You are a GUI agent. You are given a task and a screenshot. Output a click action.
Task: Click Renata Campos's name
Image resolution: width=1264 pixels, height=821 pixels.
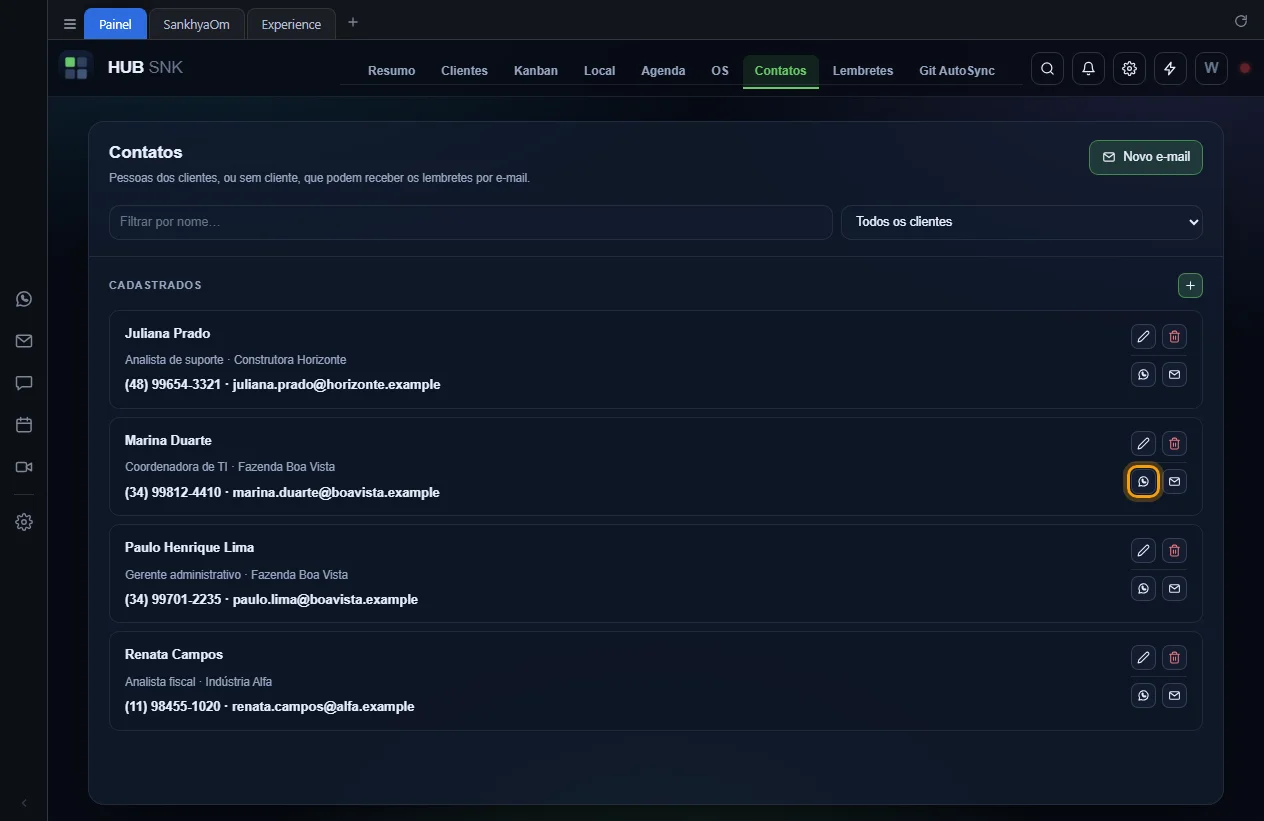pyautogui.click(x=174, y=654)
